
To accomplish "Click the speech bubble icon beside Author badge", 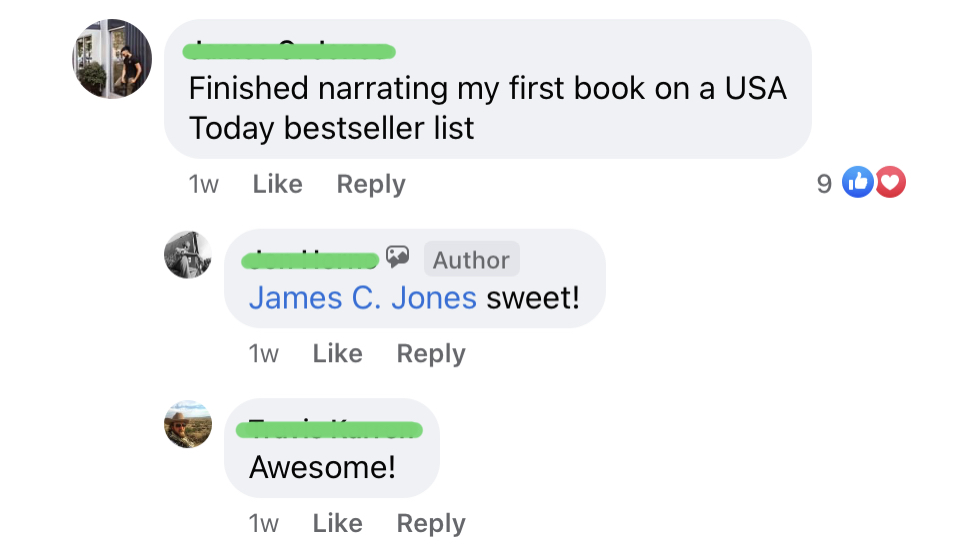I will pyautogui.click(x=398, y=258).
